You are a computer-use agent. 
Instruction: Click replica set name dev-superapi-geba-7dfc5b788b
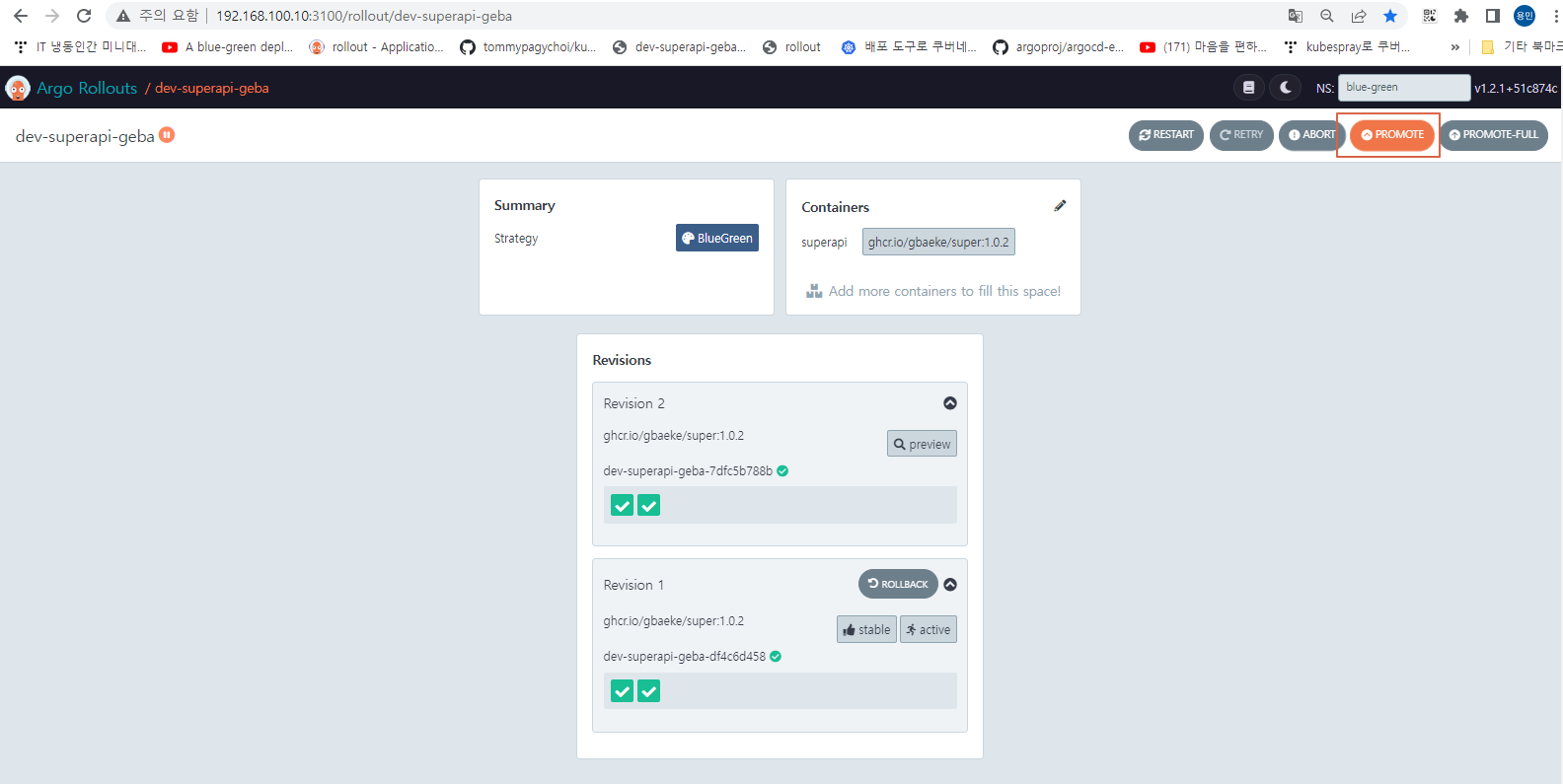[x=688, y=471]
